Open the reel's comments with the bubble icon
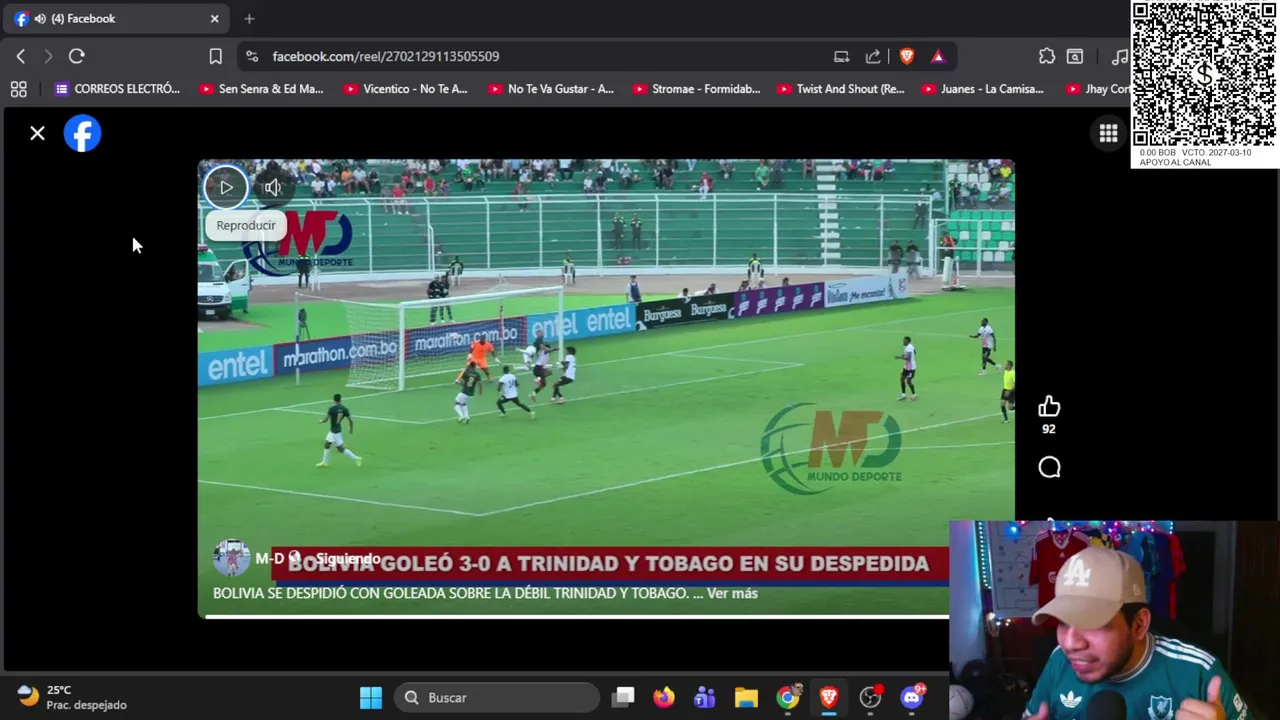 tap(1049, 467)
